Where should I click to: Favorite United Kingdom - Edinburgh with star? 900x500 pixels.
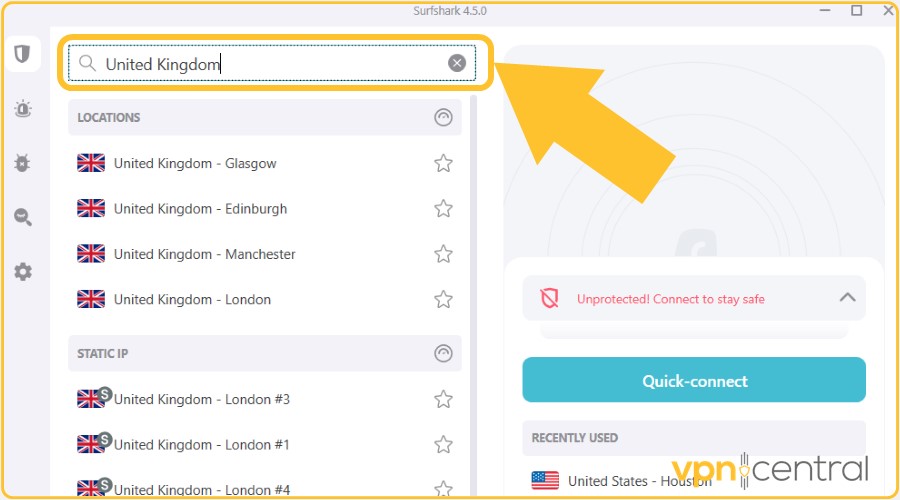click(x=443, y=209)
